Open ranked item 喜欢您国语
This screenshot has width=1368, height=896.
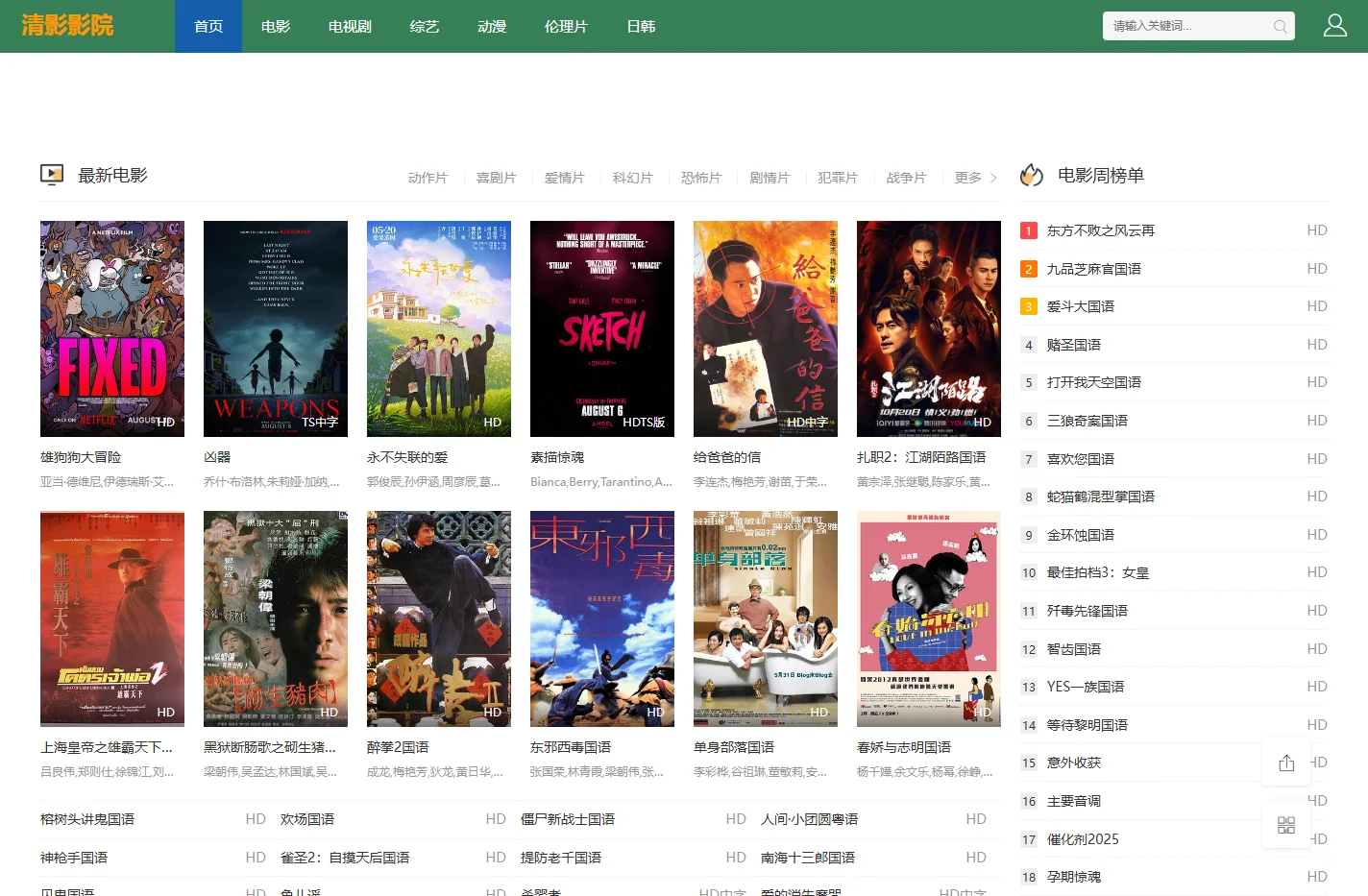click(1081, 459)
